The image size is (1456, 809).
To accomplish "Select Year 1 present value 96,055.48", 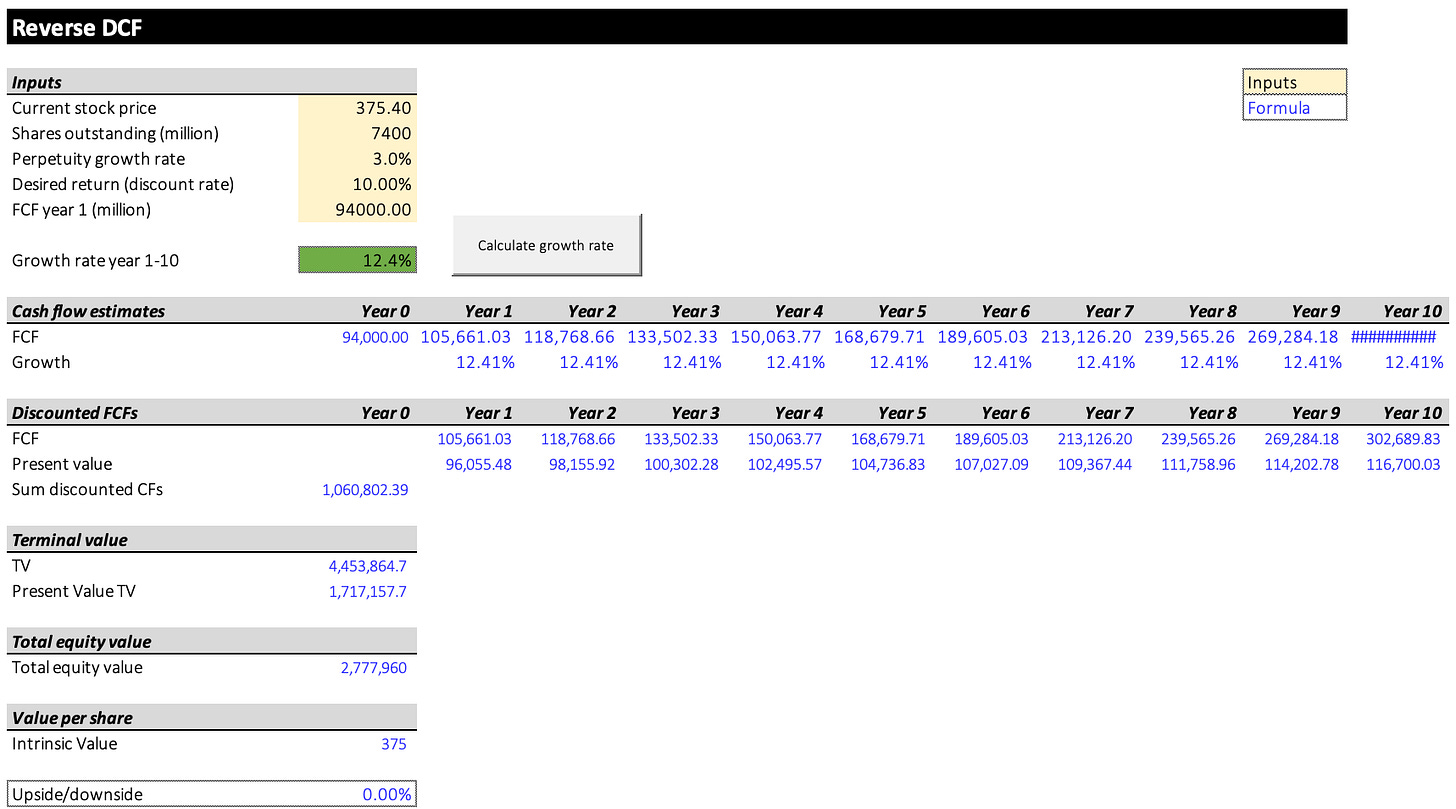I will coord(478,464).
